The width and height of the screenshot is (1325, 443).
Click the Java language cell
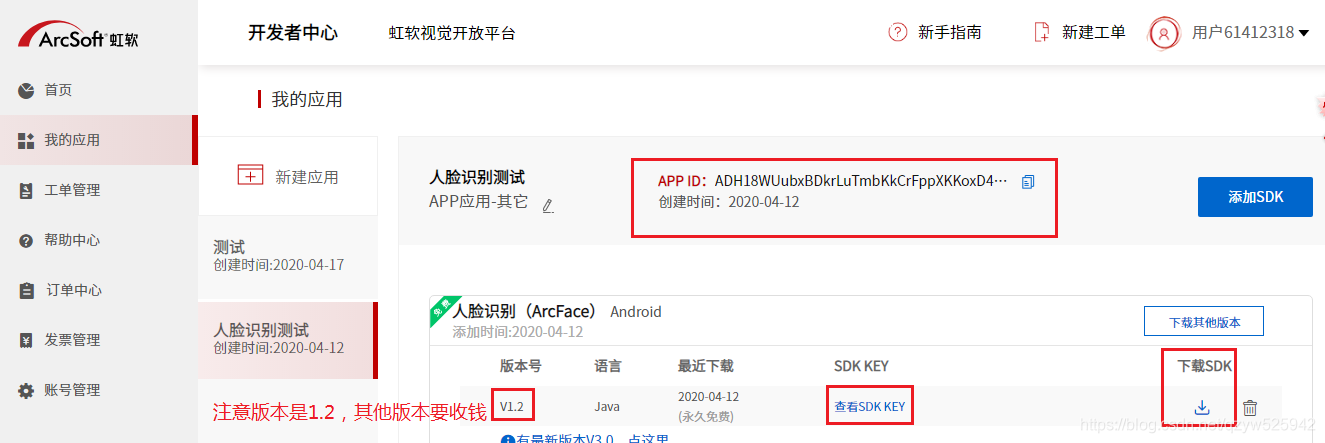pos(608,406)
